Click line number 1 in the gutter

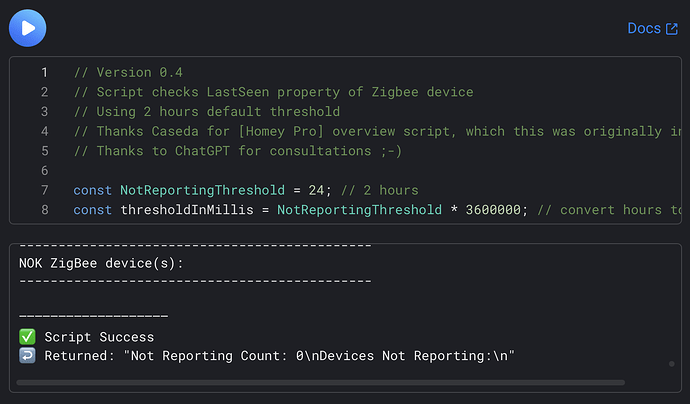click(44, 72)
